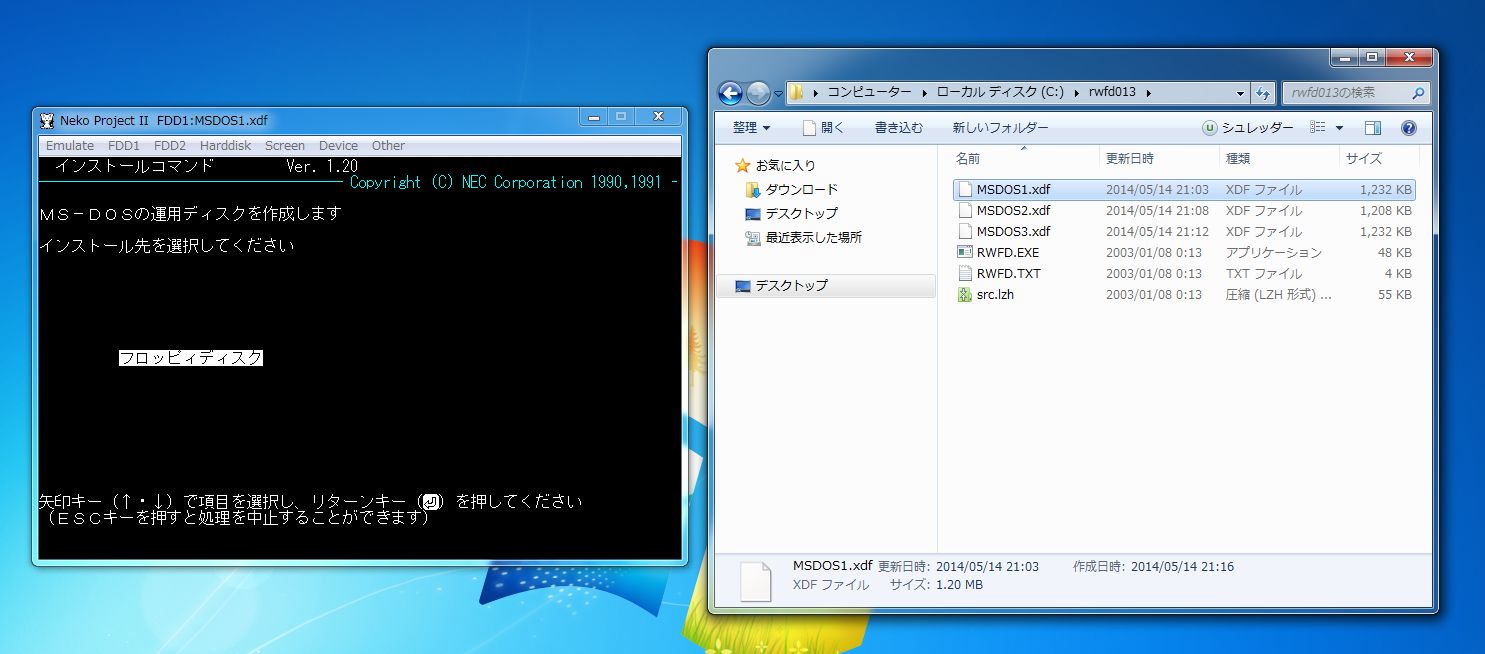Click the MSDOS1.xdf file icon

click(x=965, y=189)
